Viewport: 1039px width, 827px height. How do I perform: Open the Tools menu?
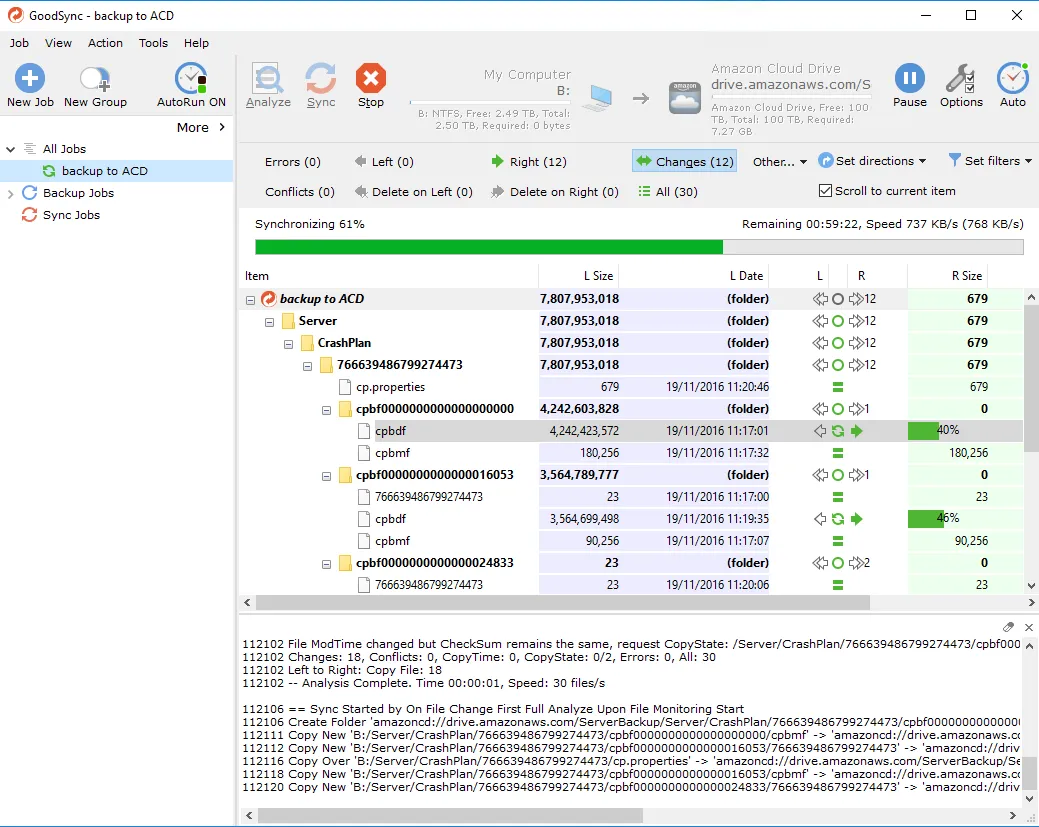coord(153,43)
